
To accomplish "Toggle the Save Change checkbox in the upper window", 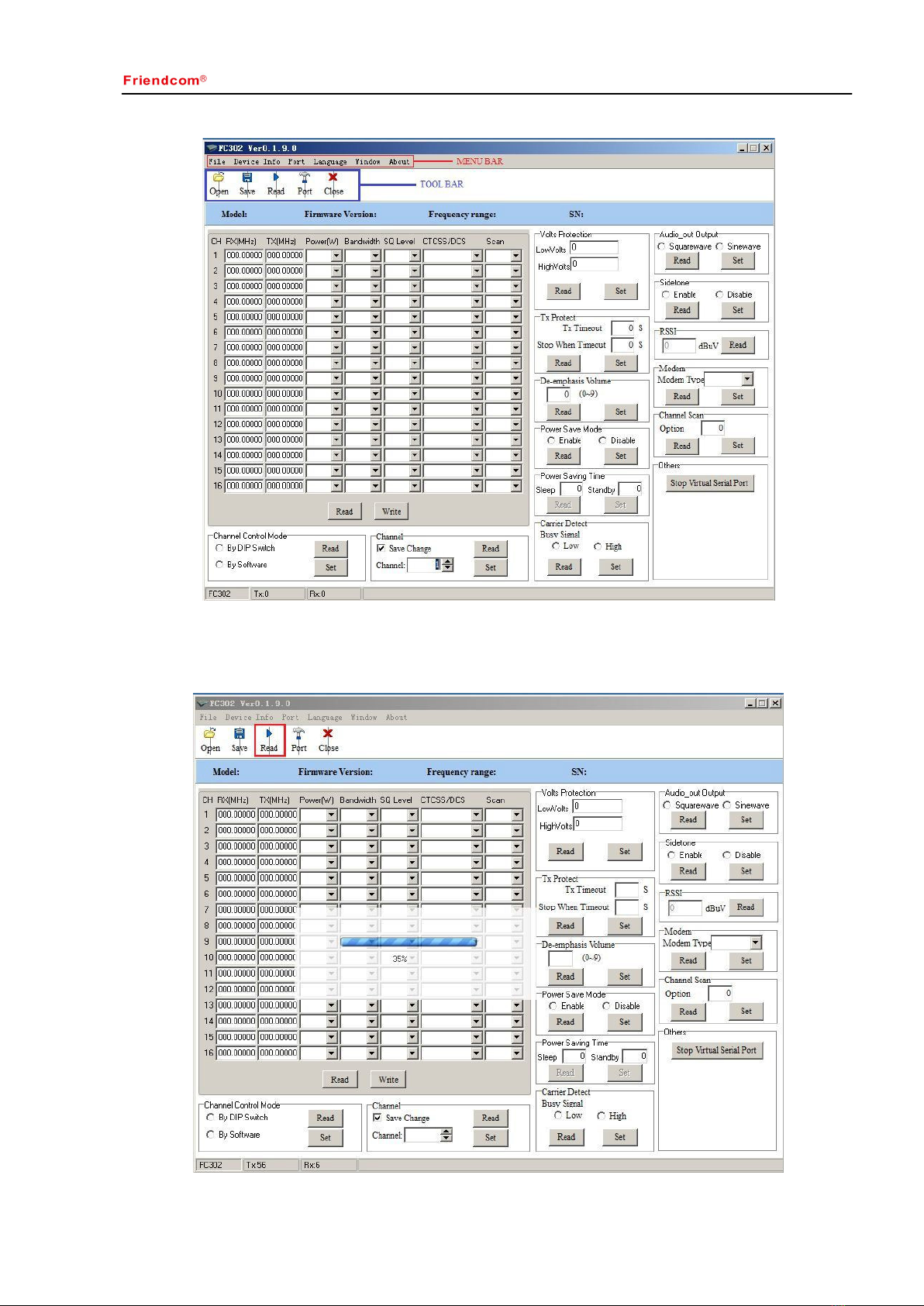I will pyautogui.click(x=381, y=548).
